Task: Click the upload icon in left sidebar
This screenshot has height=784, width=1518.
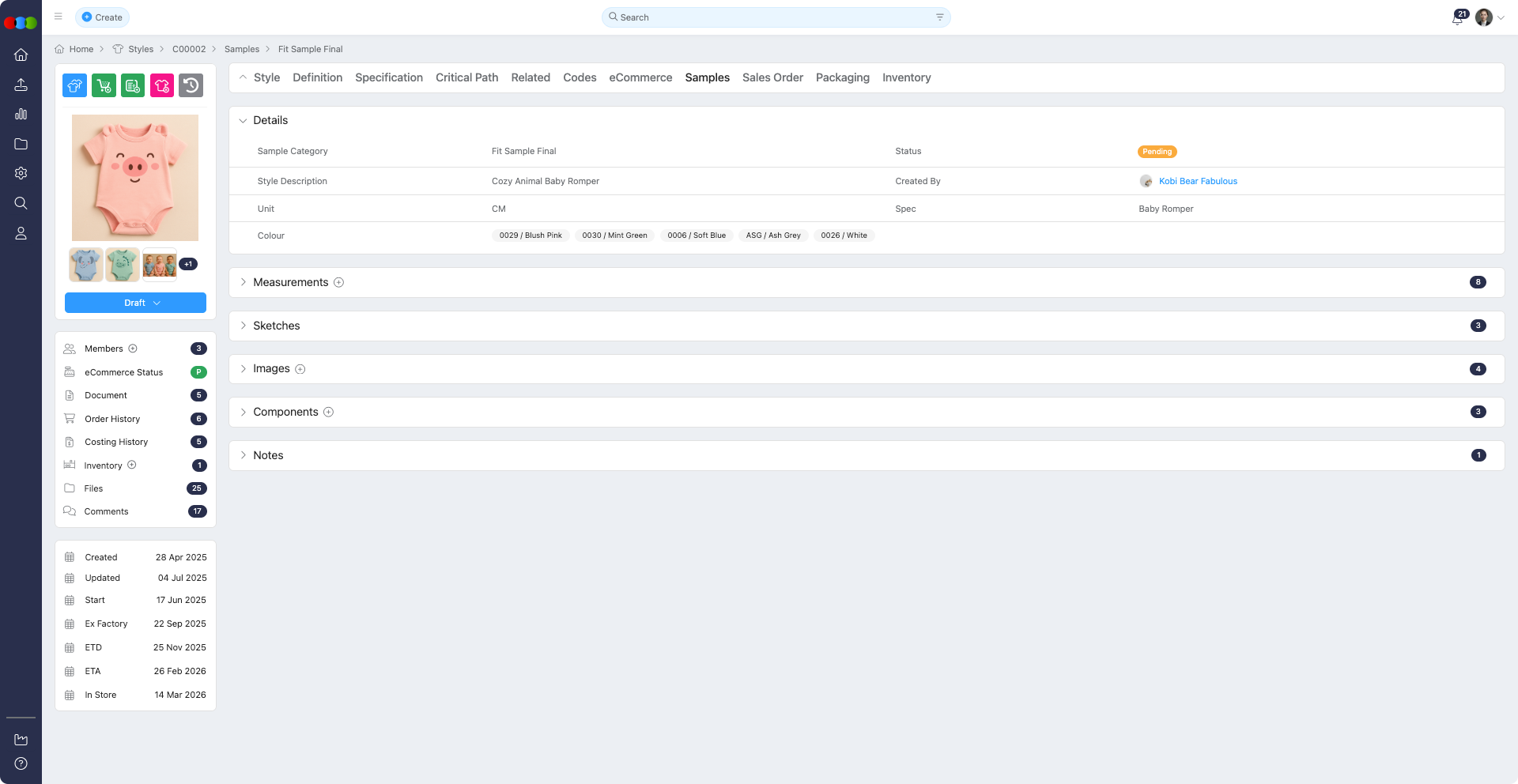Action: point(21,85)
